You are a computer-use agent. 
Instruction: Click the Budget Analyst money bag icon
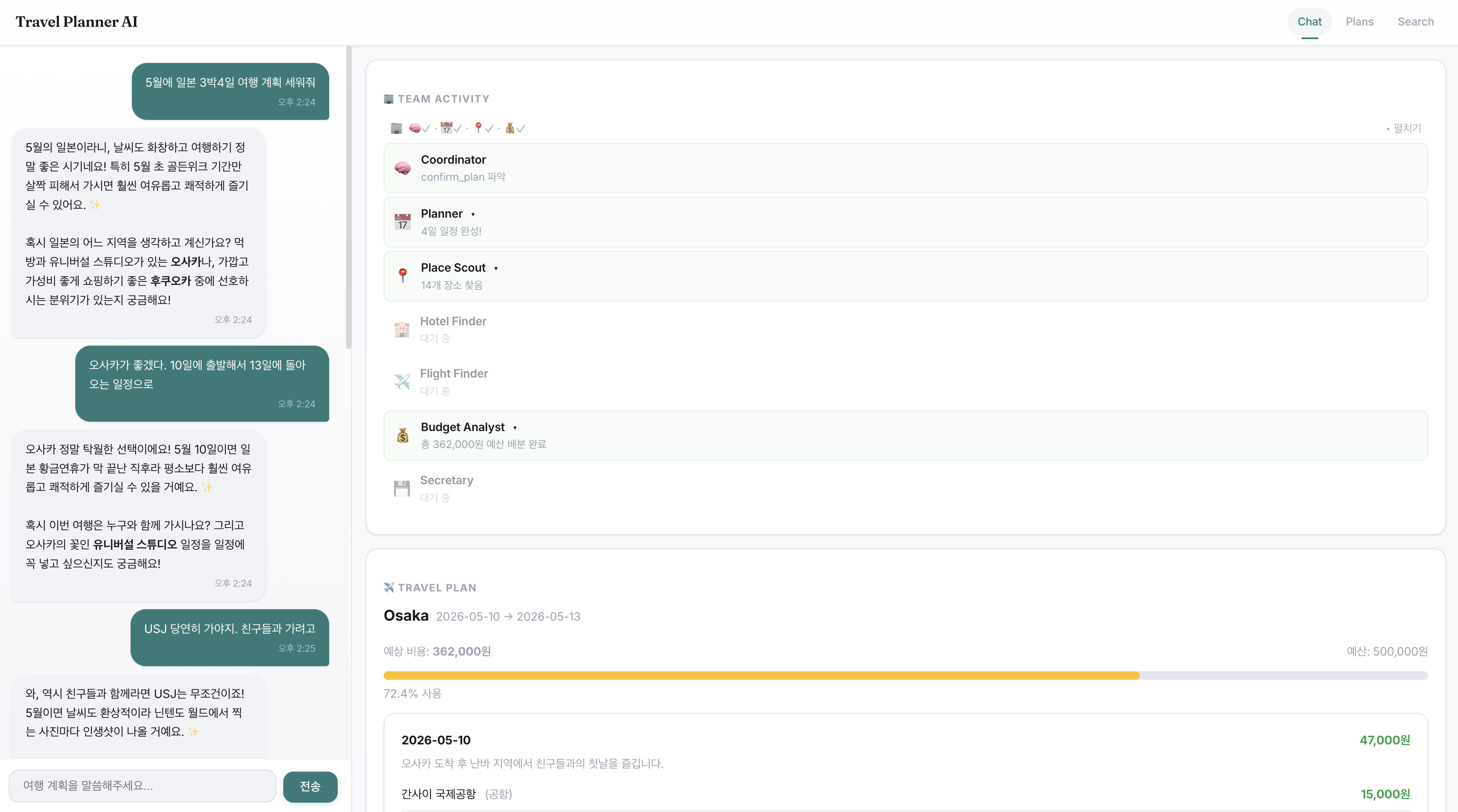402,435
